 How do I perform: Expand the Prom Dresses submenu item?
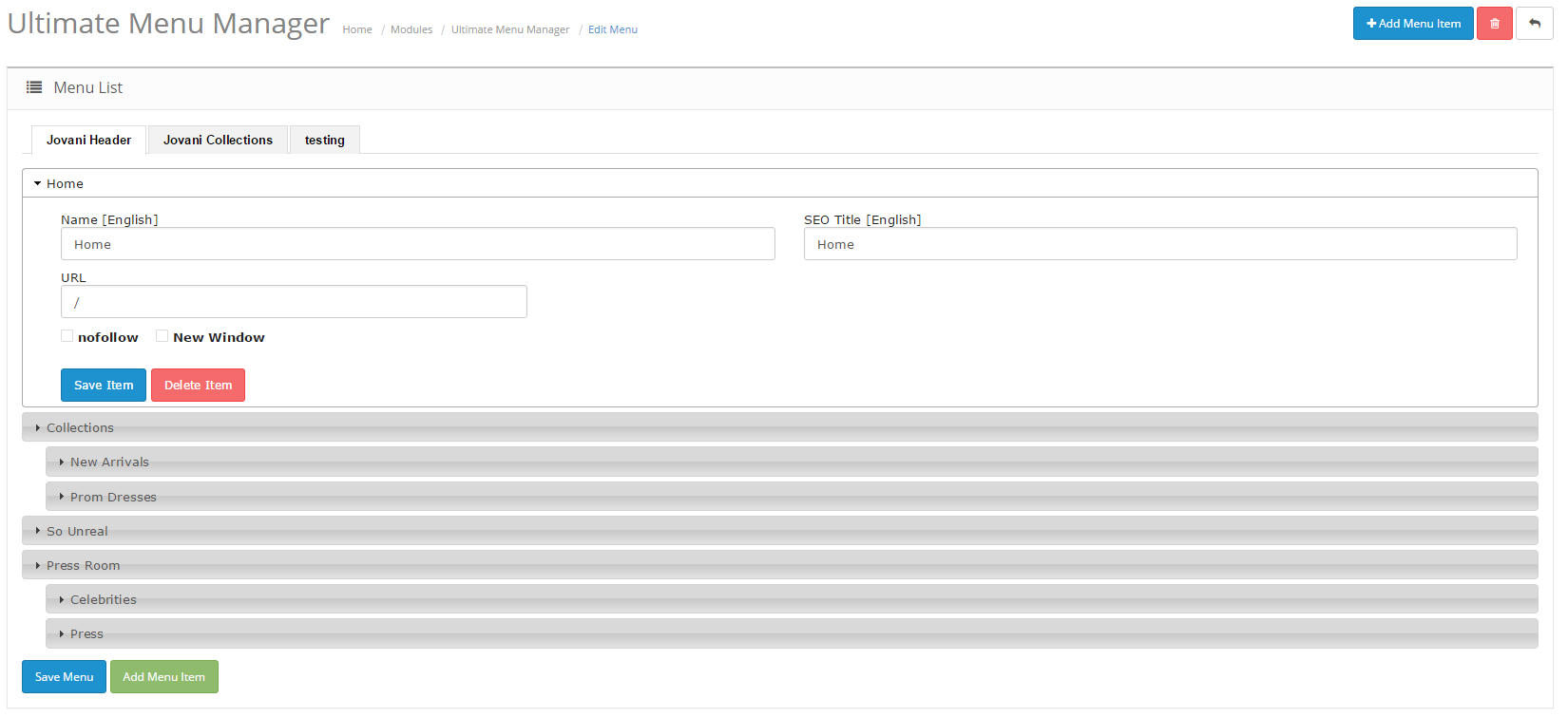click(113, 497)
